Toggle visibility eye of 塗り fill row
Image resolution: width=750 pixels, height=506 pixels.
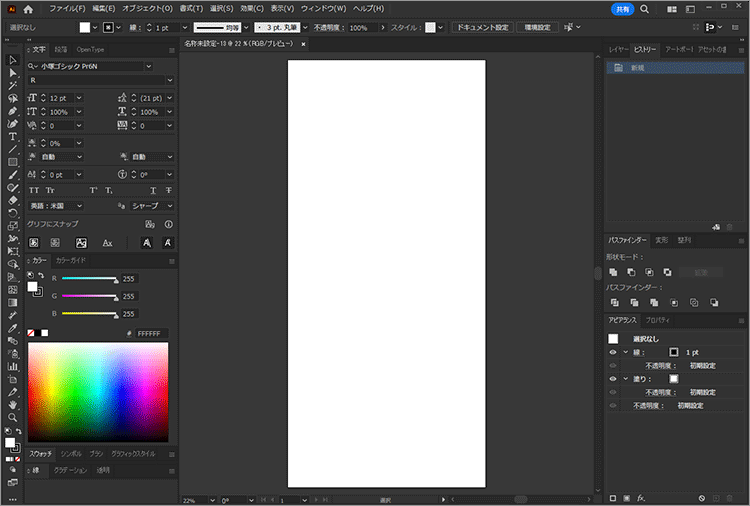(613, 379)
